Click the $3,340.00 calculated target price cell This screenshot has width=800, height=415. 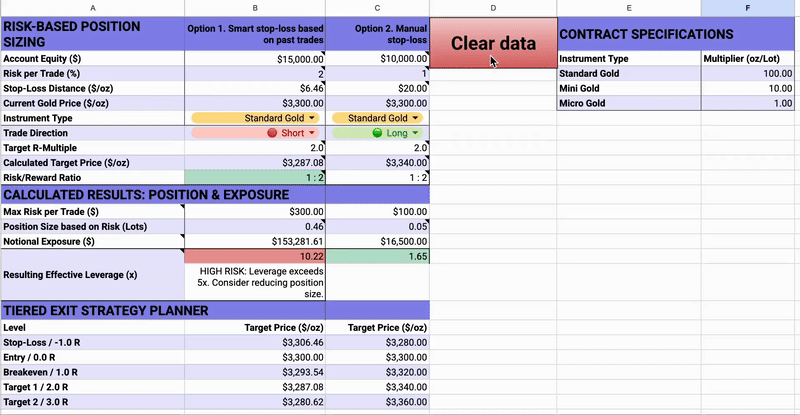pyautogui.click(x=377, y=163)
